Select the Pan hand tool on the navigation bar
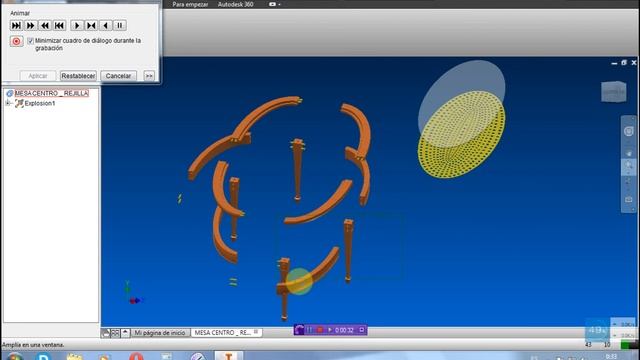 [628, 153]
